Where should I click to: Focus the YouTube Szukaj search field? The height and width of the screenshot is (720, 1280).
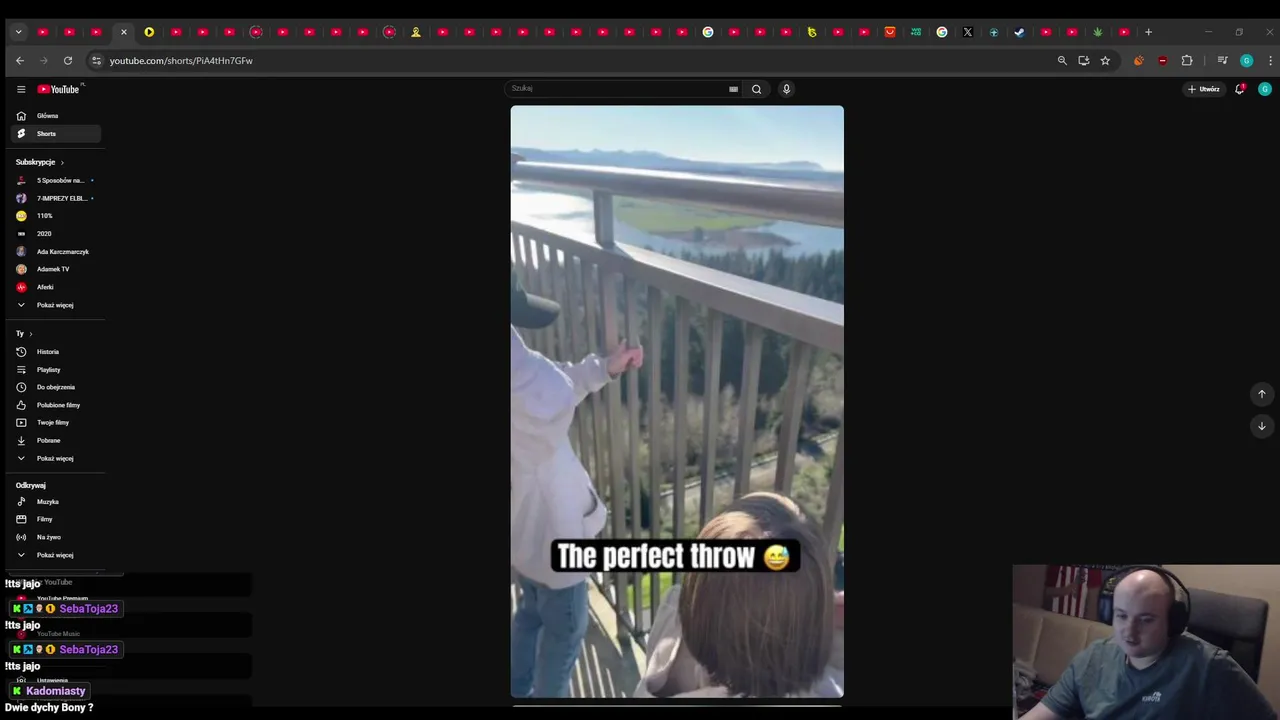click(615, 89)
